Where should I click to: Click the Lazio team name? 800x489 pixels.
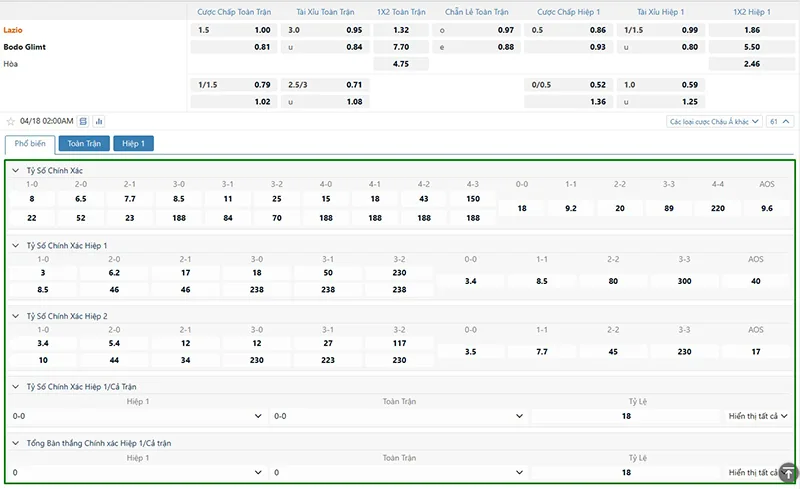(15, 30)
